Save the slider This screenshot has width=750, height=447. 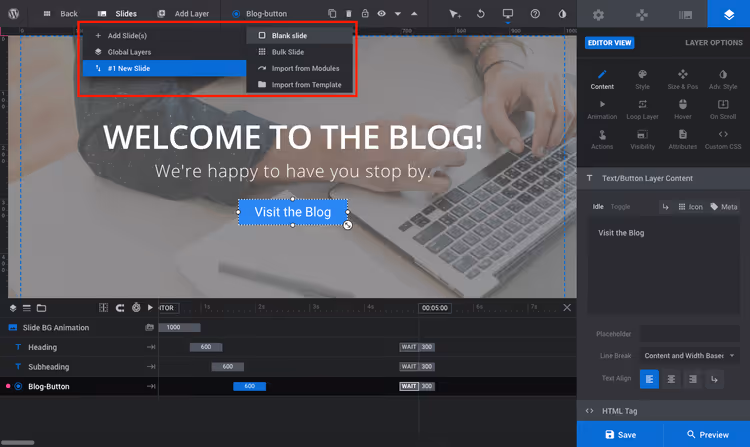click(x=620, y=434)
